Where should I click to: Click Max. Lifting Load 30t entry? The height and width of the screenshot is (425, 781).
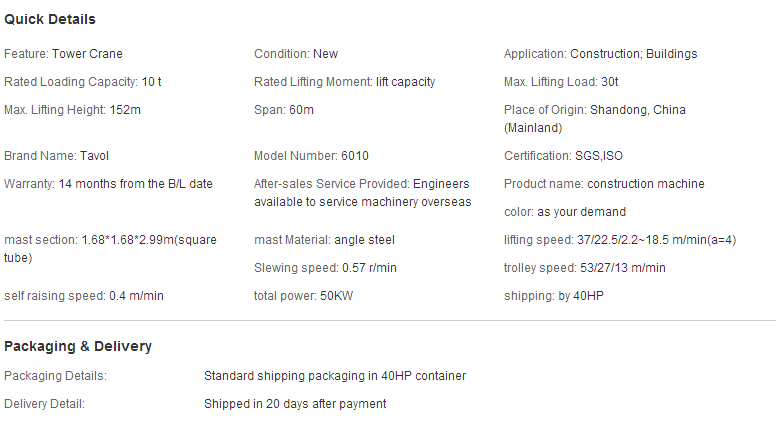pyautogui.click(x=561, y=82)
